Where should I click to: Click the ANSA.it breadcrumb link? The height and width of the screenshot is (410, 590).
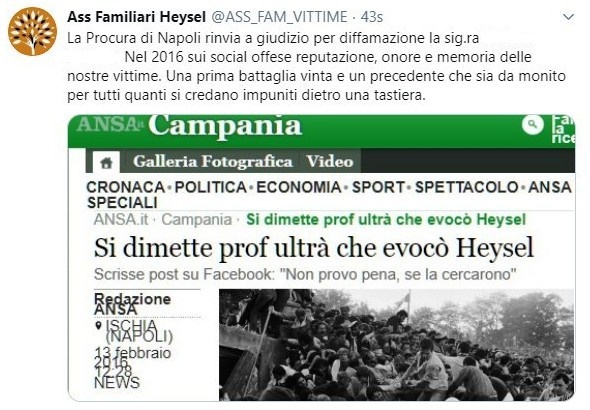(121, 220)
